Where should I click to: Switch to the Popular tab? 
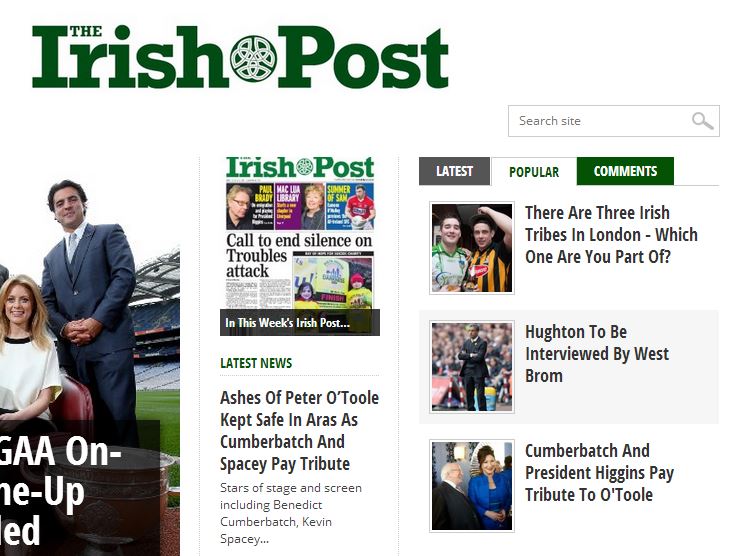pos(534,172)
